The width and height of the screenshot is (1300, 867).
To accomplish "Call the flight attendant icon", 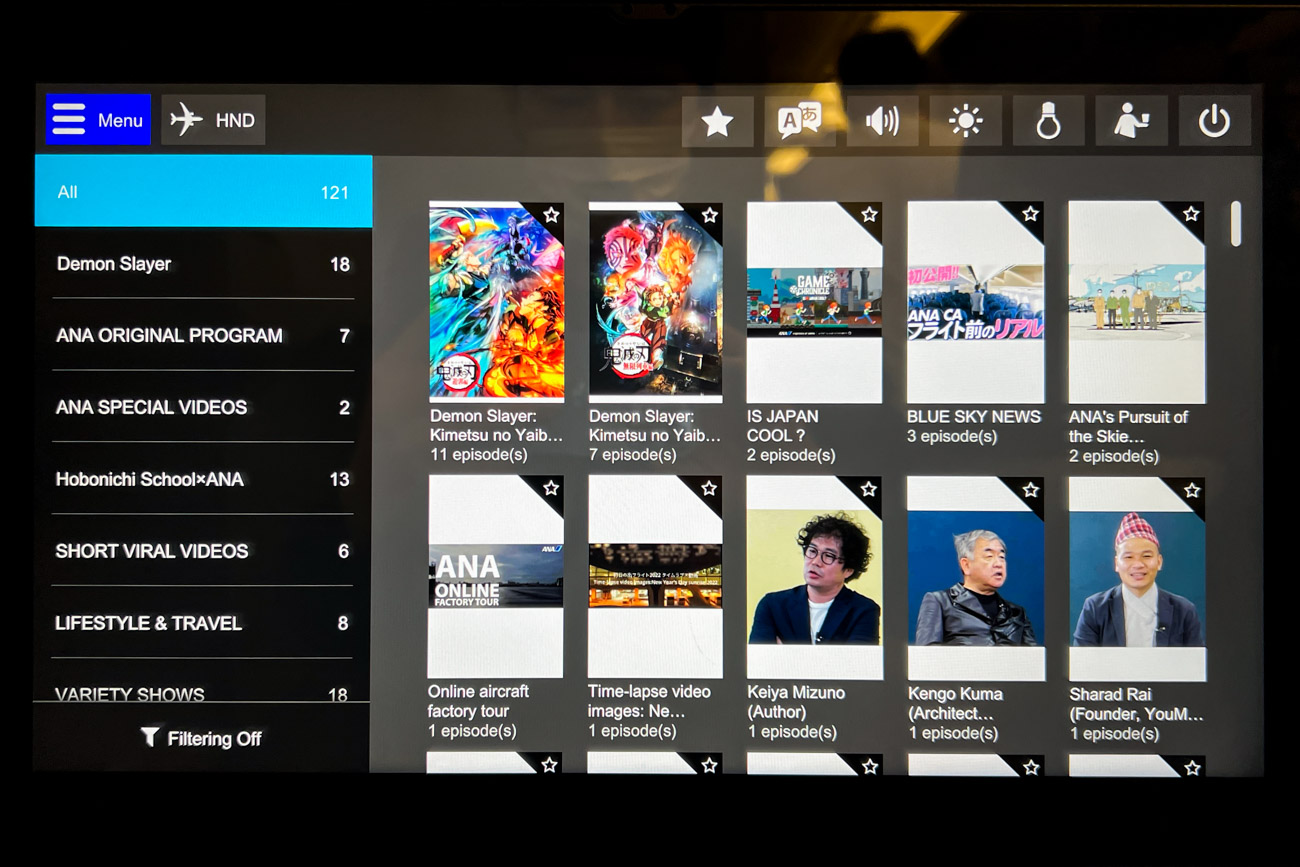I will 1131,122.
